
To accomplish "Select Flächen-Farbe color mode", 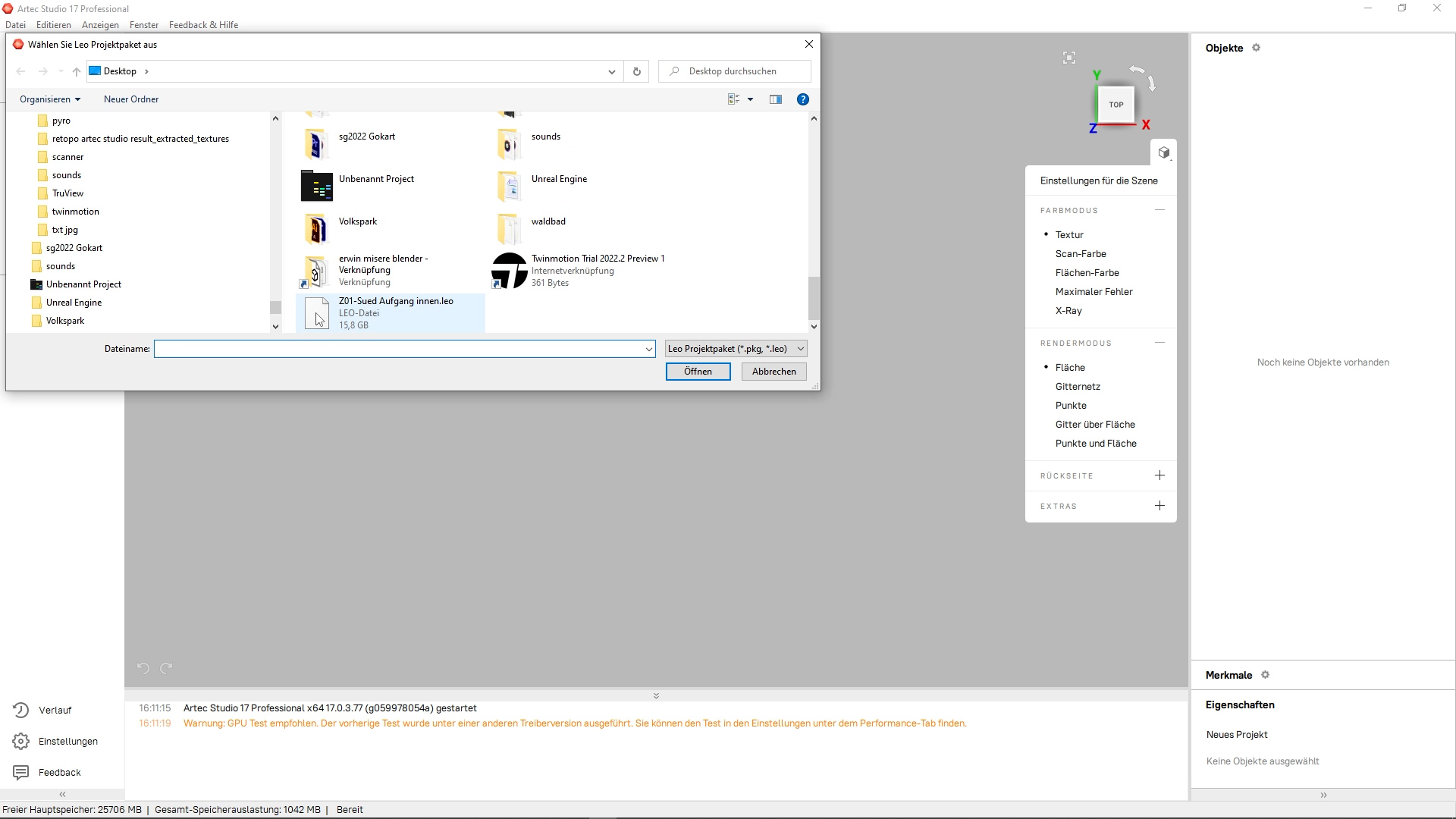I will pyautogui.click(x=1087, y=273).
